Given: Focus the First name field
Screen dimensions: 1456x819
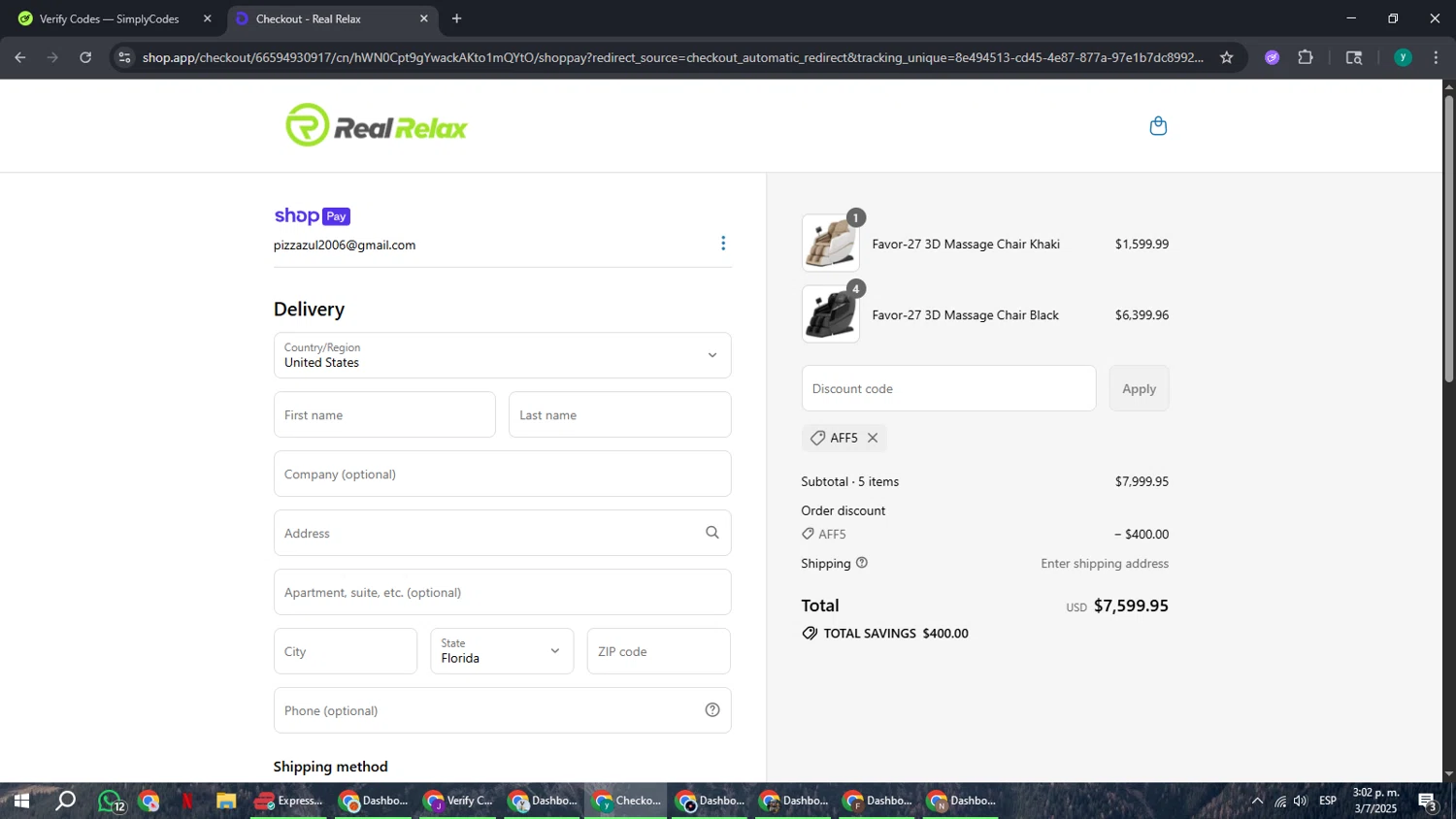Looking at the screenshot, I should point(384,414).
